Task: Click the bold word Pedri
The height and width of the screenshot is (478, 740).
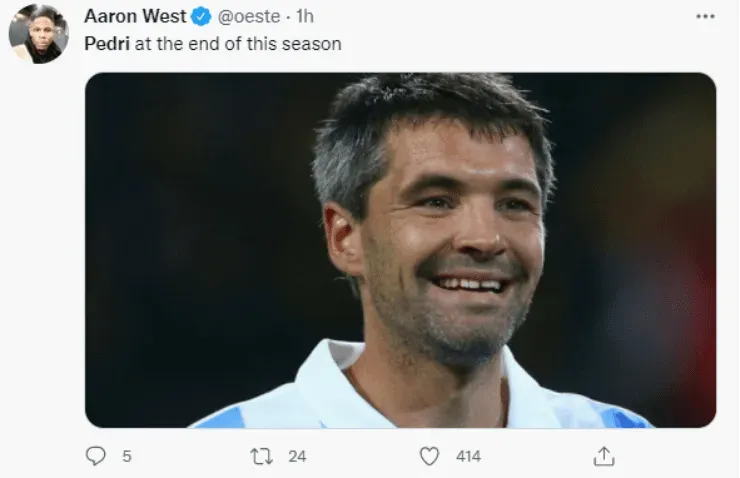Action: click(106, 45)
